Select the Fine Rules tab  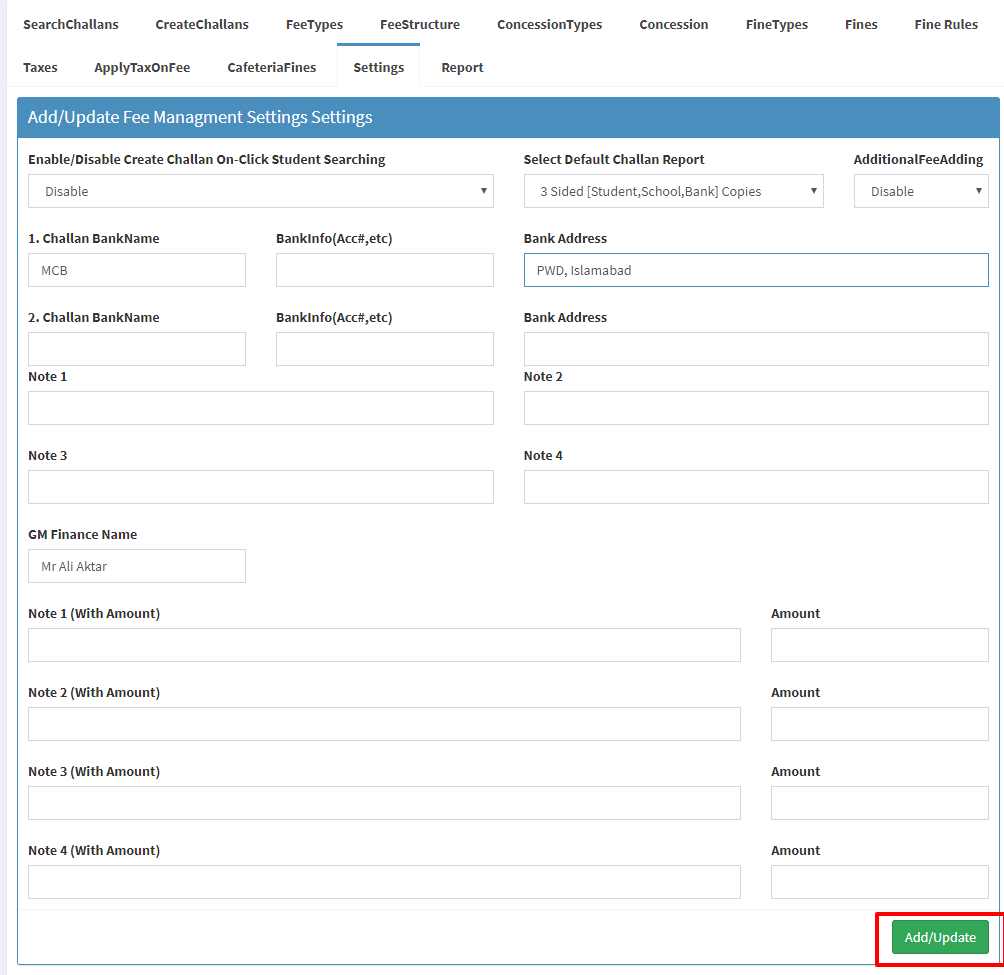(x=946, y=24)
